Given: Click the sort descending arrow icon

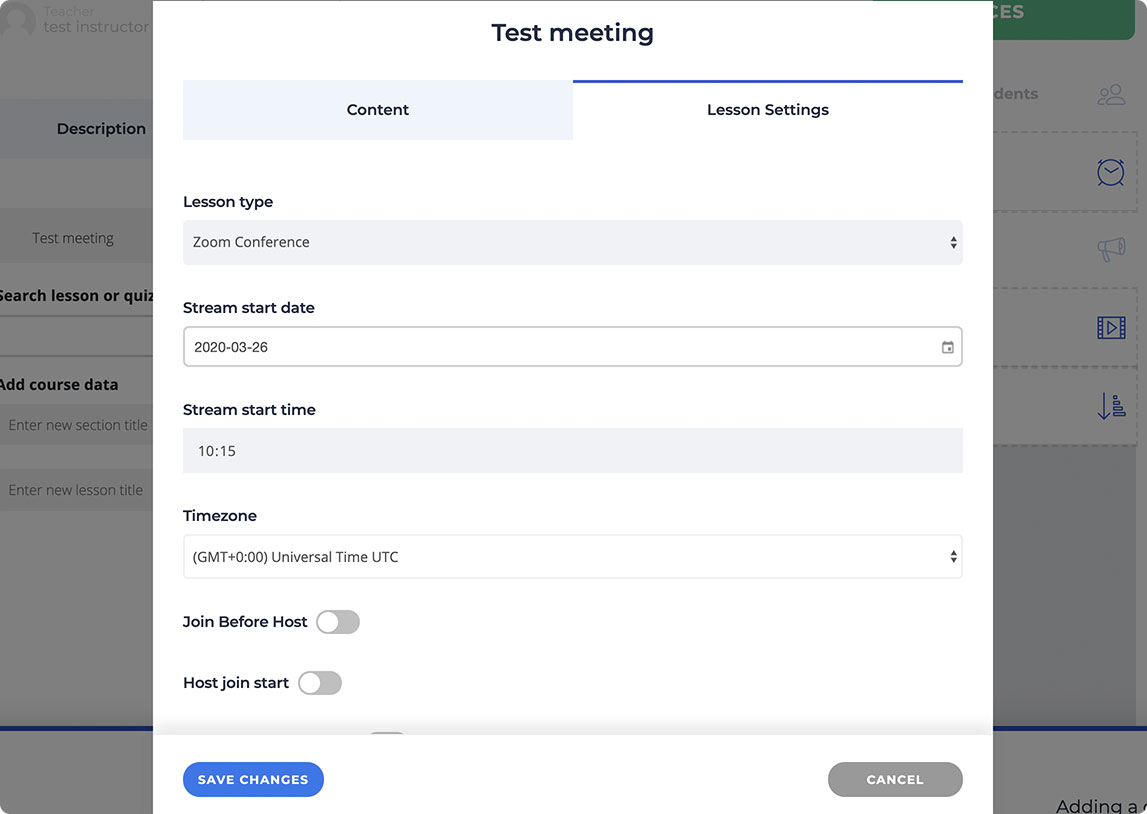Looking at the screenshot, I should (x=1111, y=405).
